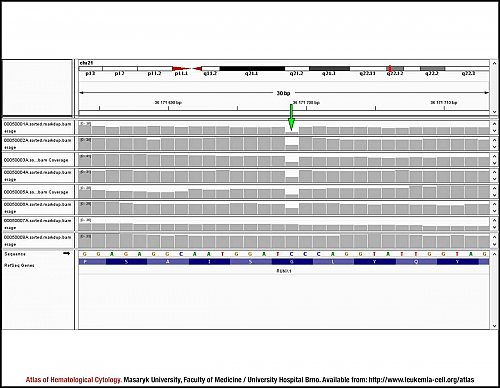Select the 00050001A.sorted.markdup.bam track name

click(x=38, y=124)
